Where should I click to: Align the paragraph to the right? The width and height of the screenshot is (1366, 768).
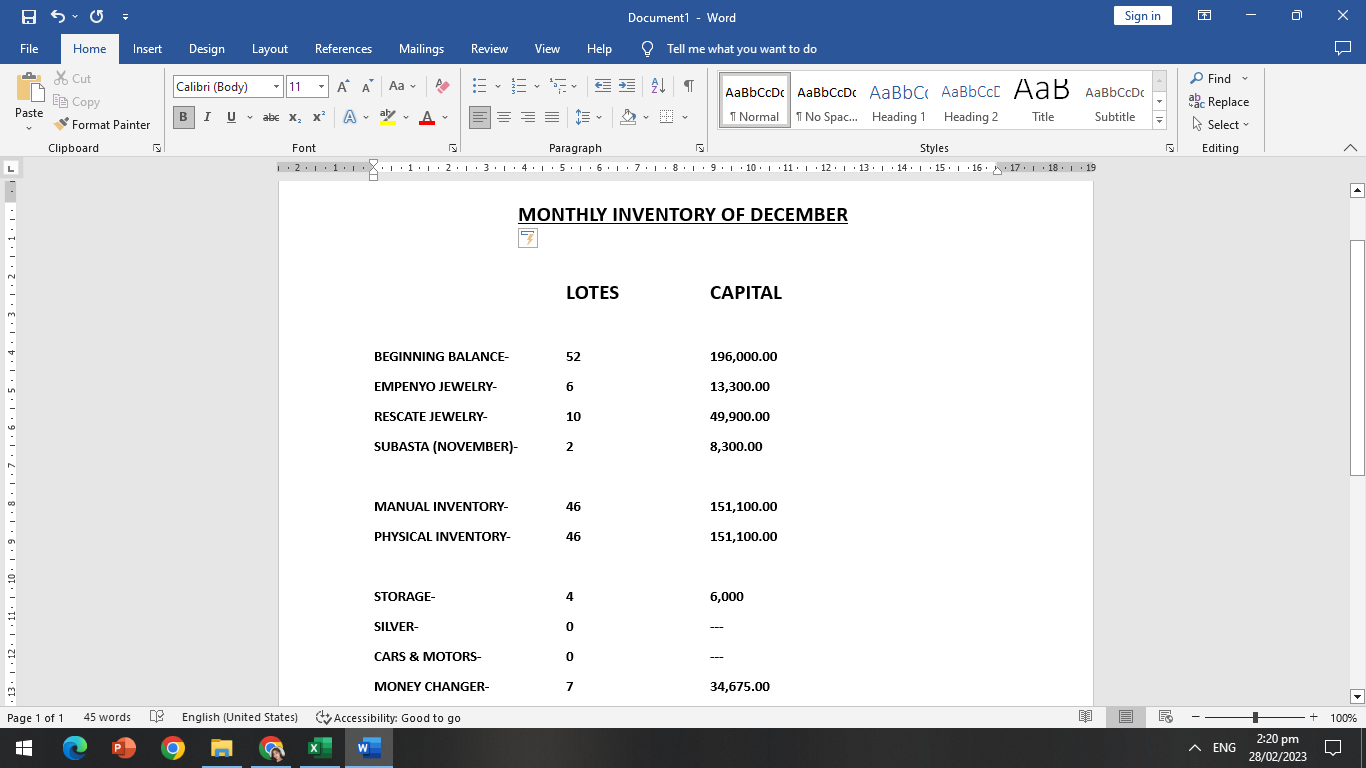[x=528, y=117]
